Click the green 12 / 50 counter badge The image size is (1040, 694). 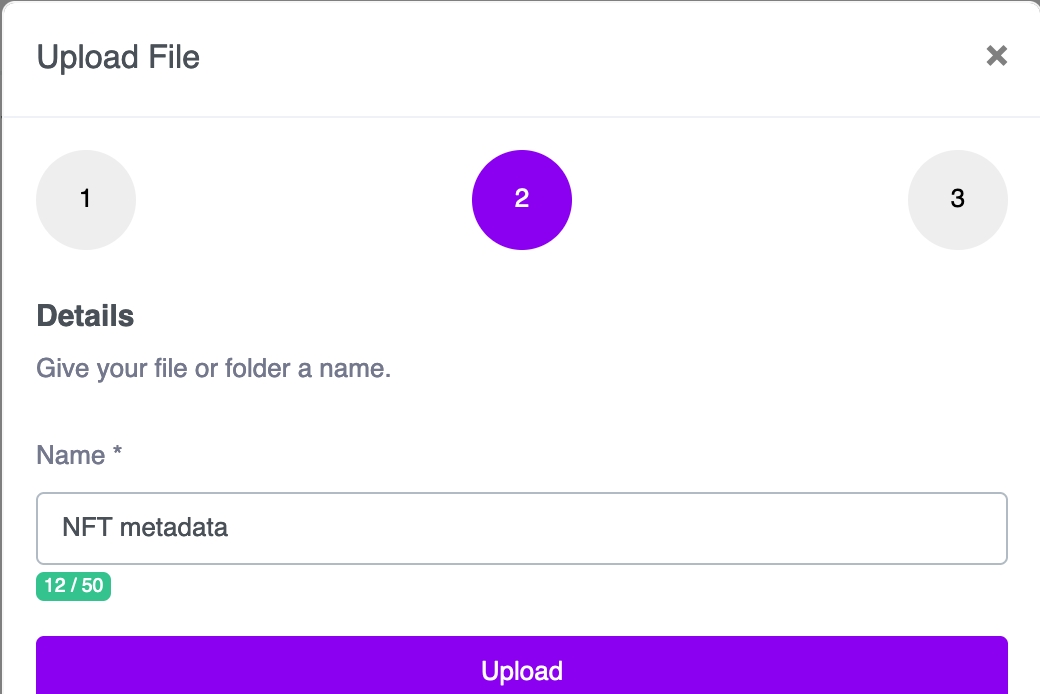(x=73, y=586)
